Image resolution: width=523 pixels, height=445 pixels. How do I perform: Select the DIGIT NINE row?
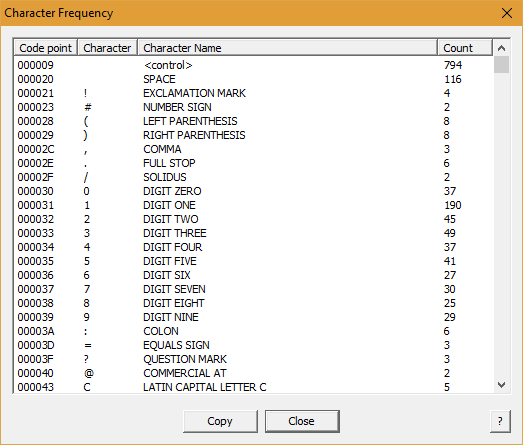253,317
